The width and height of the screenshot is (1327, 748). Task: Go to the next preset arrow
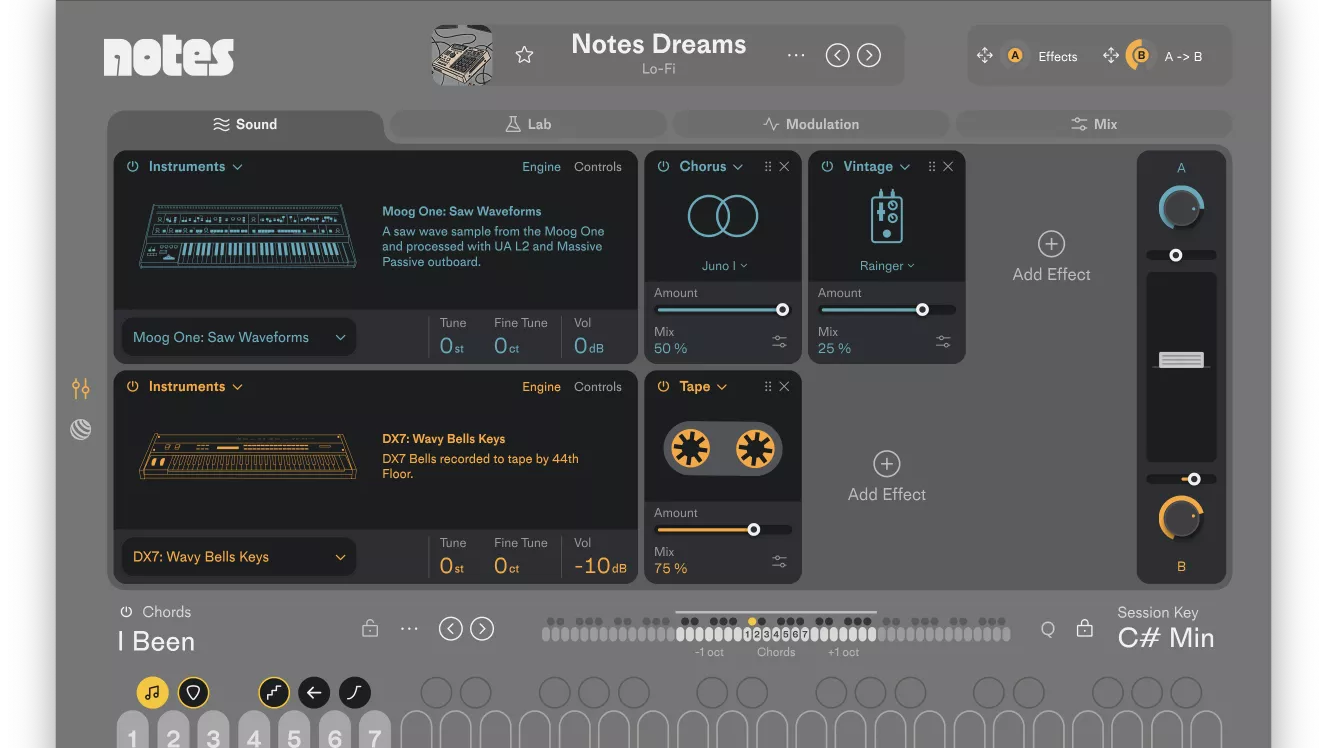coord(869,56)
